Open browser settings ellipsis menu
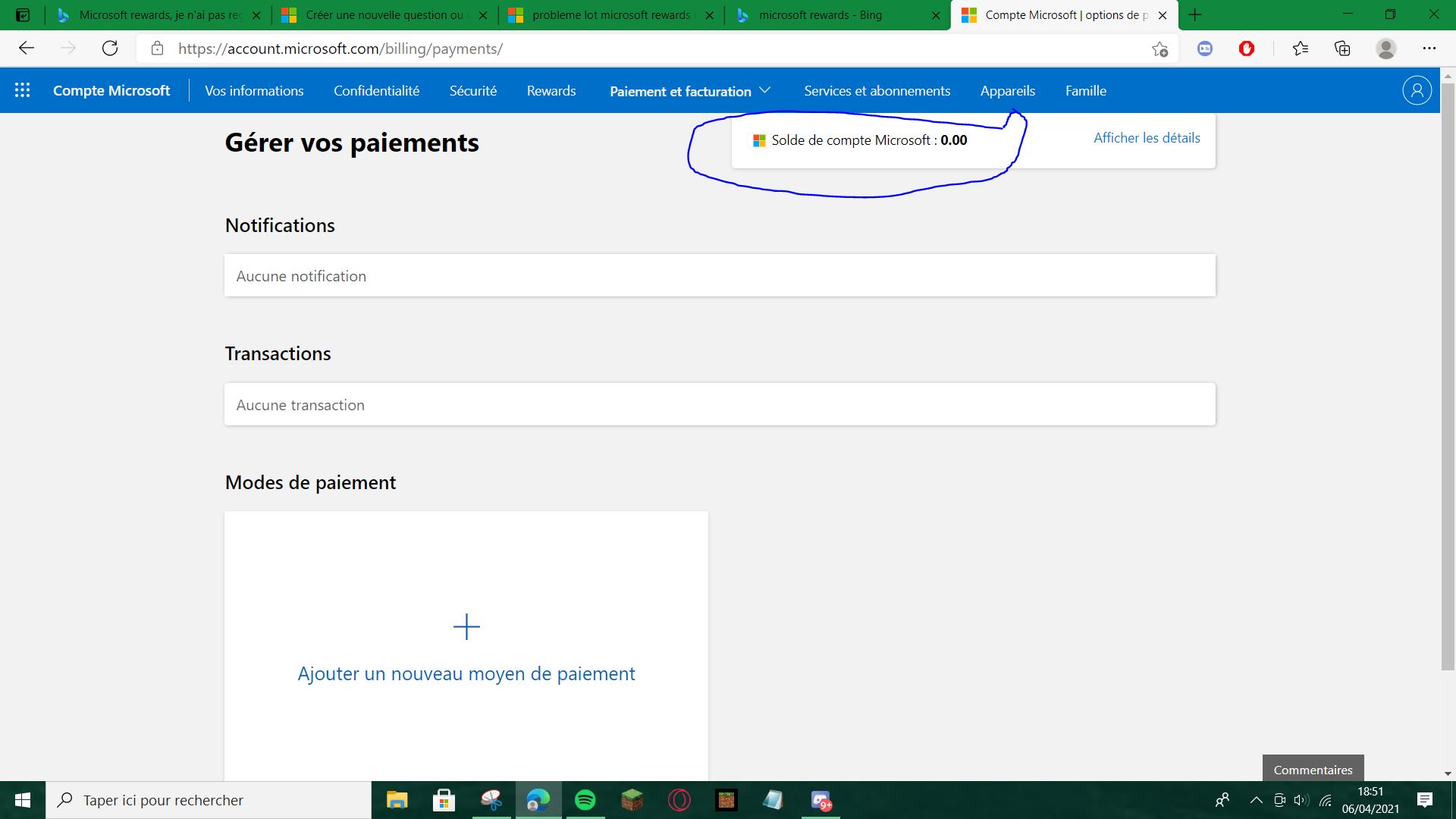The height and width of the screenshot is (819, 1456). (x=1429, y=49)
